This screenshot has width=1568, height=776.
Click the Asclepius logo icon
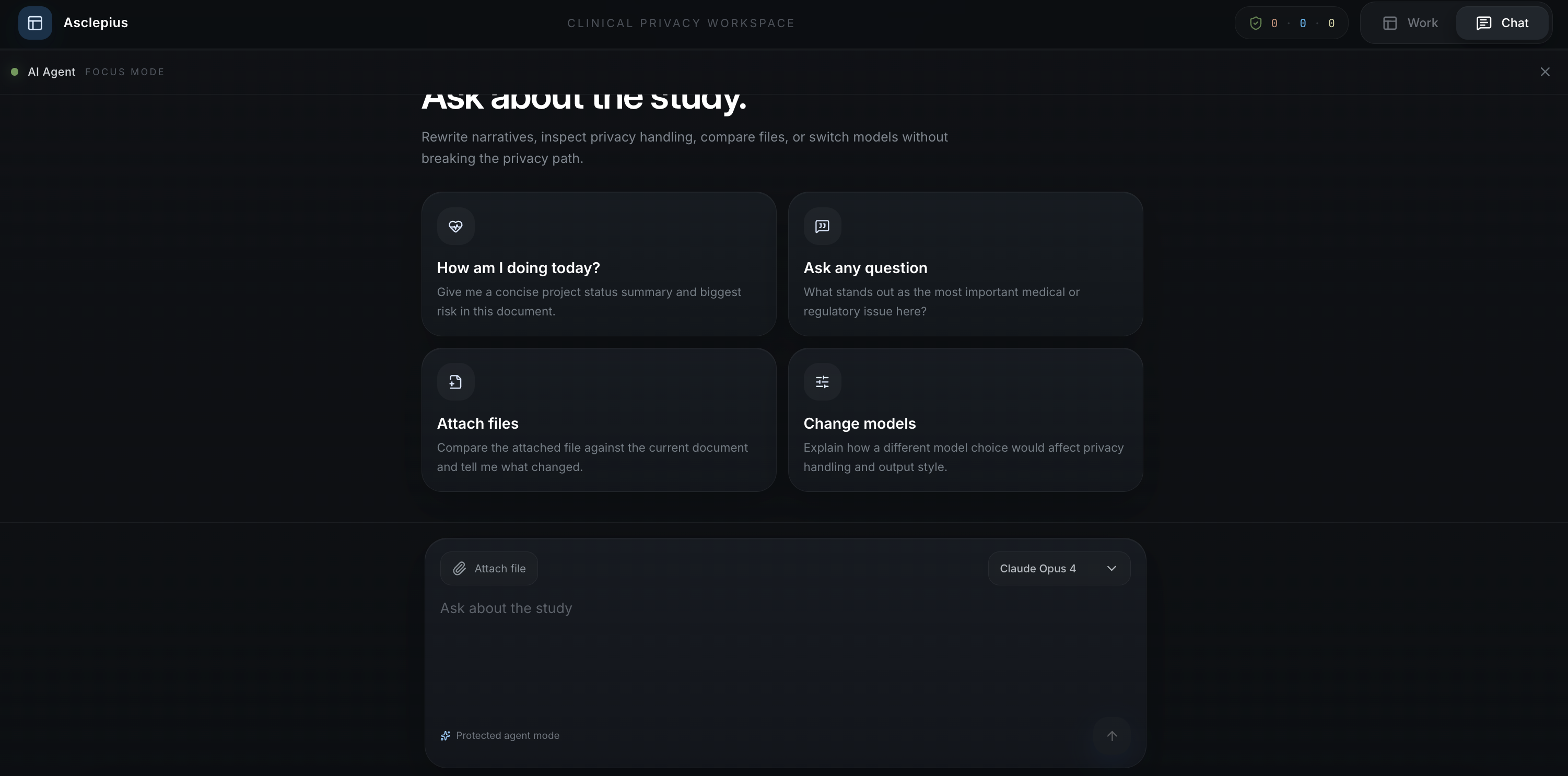34,23
